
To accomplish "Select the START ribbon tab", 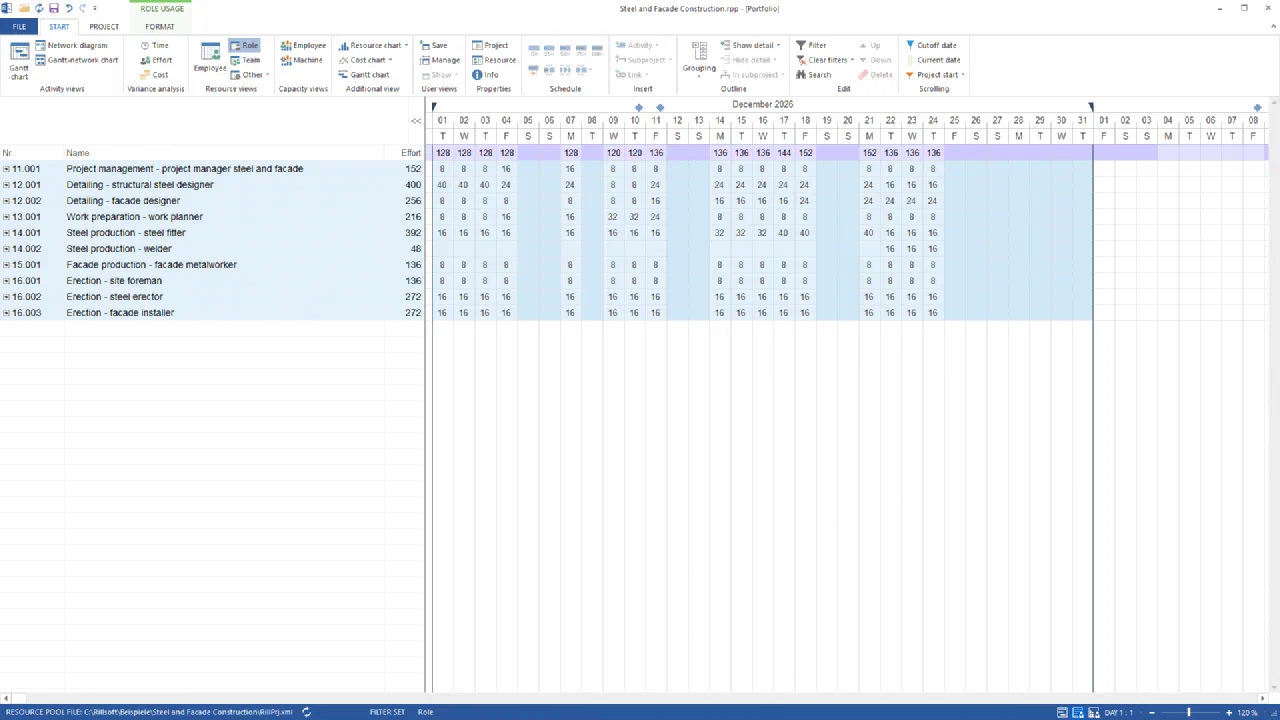I will click(59, 27).
